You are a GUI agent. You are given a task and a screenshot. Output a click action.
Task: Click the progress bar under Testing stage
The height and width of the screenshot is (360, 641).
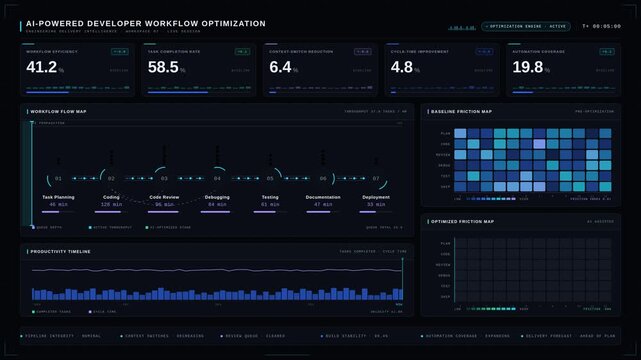click(270, 212)
